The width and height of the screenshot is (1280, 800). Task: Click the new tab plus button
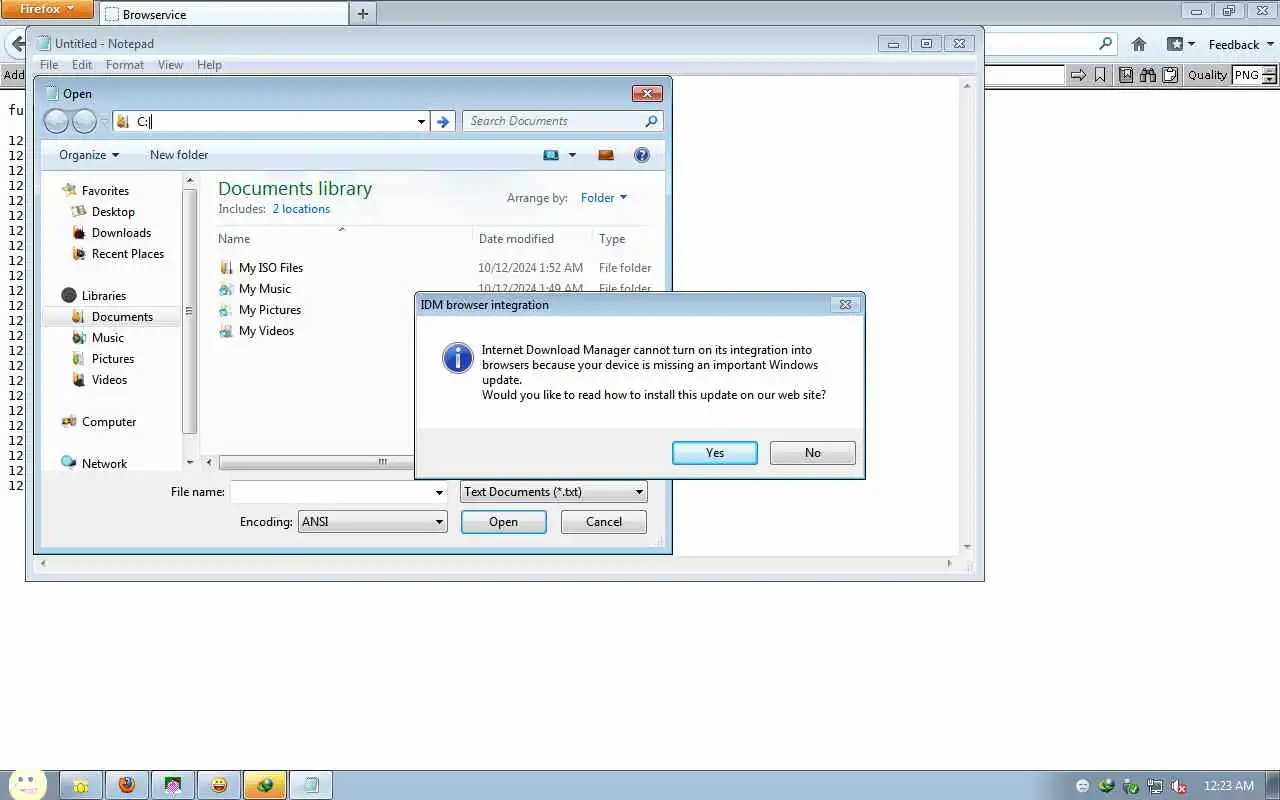coord(363,14)
